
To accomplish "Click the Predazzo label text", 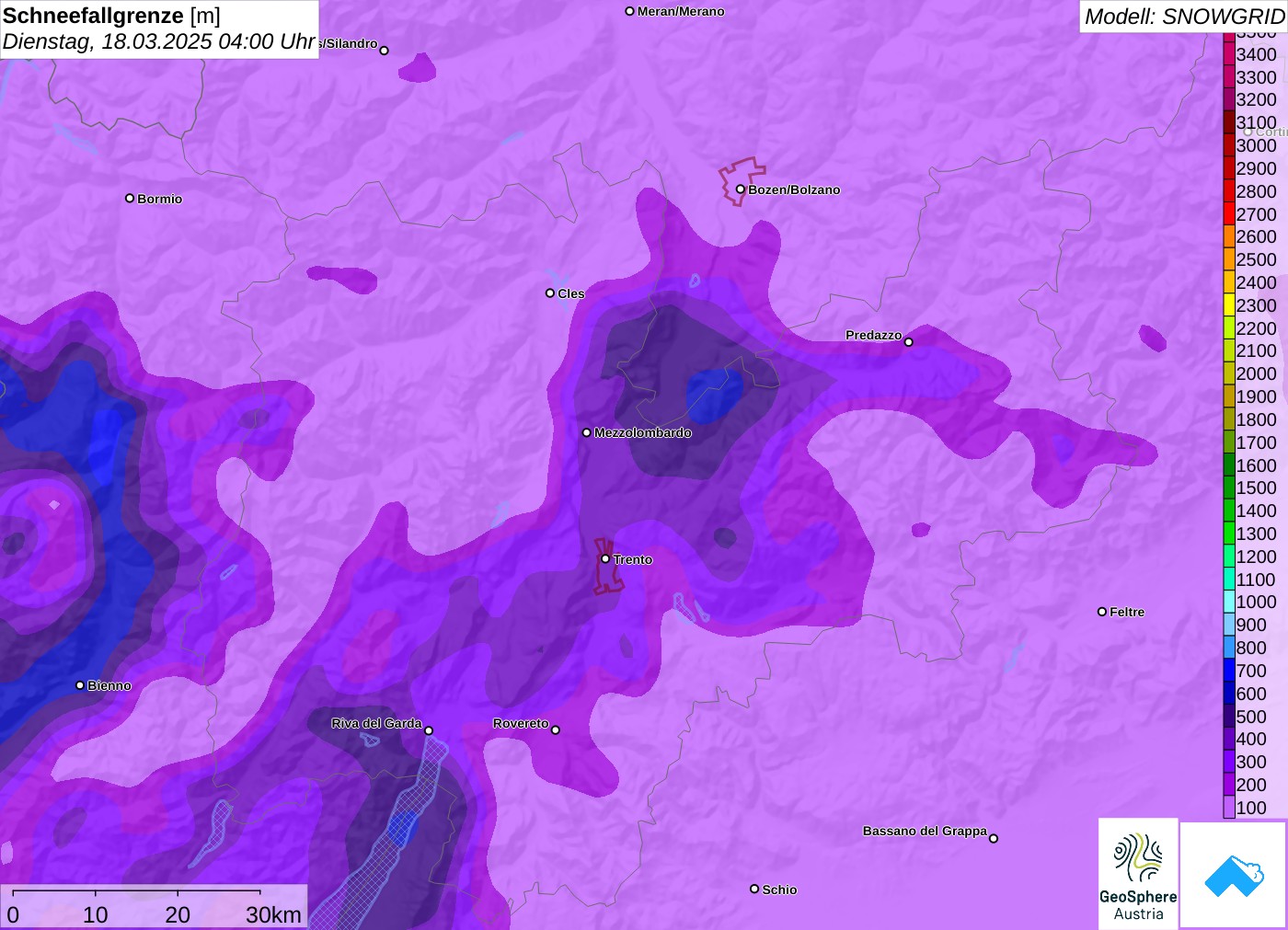I will (x=874, y=335).
